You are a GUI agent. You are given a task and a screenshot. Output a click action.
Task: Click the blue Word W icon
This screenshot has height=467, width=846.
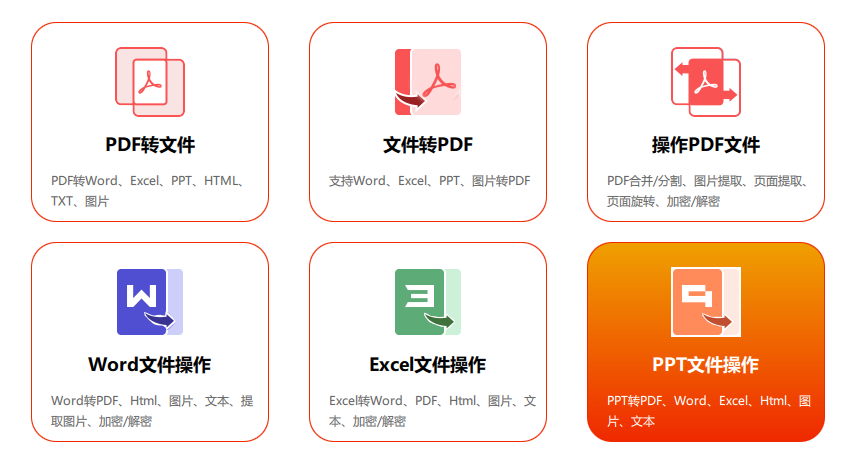pyautogui.click(x=150, y=302)
